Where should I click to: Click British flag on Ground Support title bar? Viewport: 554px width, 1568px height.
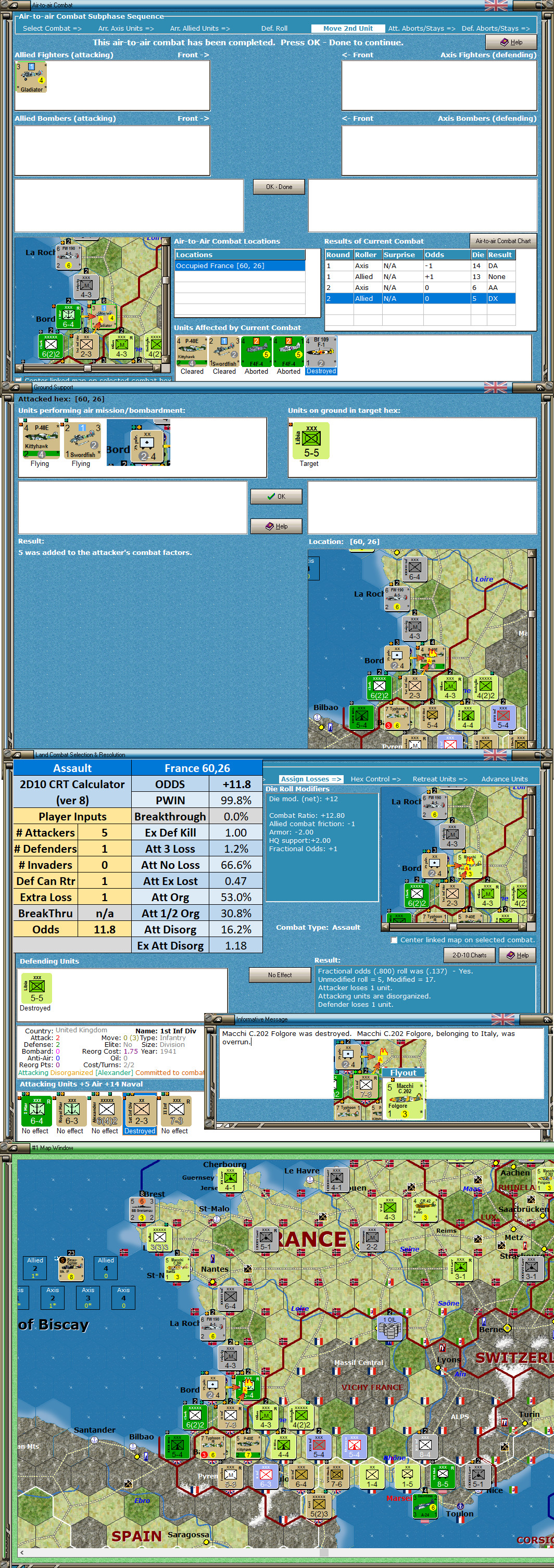pos(496,386)
